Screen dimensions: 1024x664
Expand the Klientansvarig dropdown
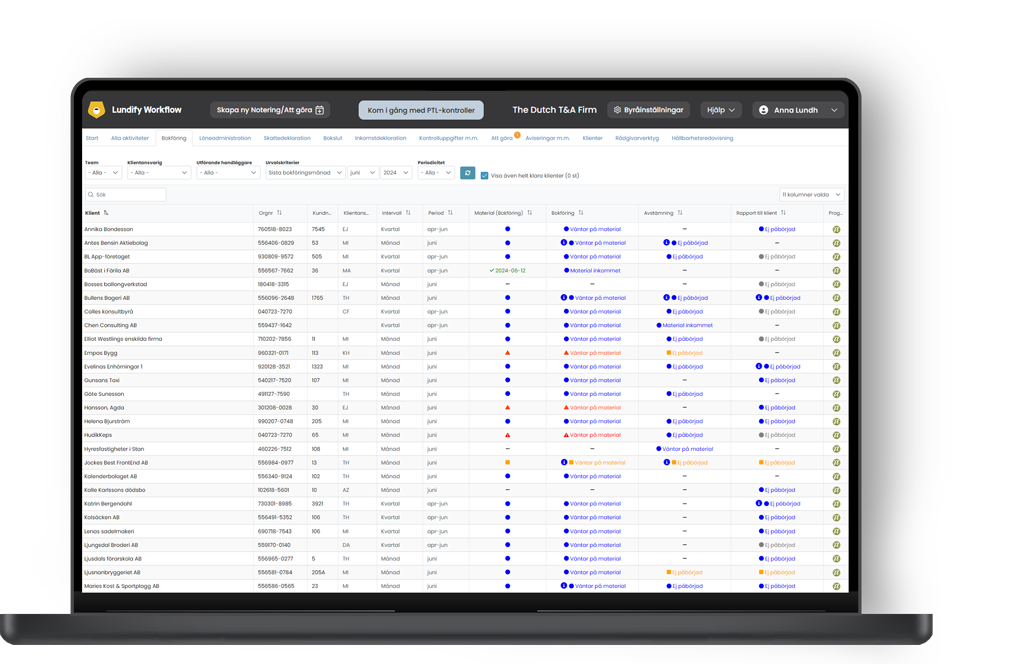pyautogui.click(x=158, y=173)
